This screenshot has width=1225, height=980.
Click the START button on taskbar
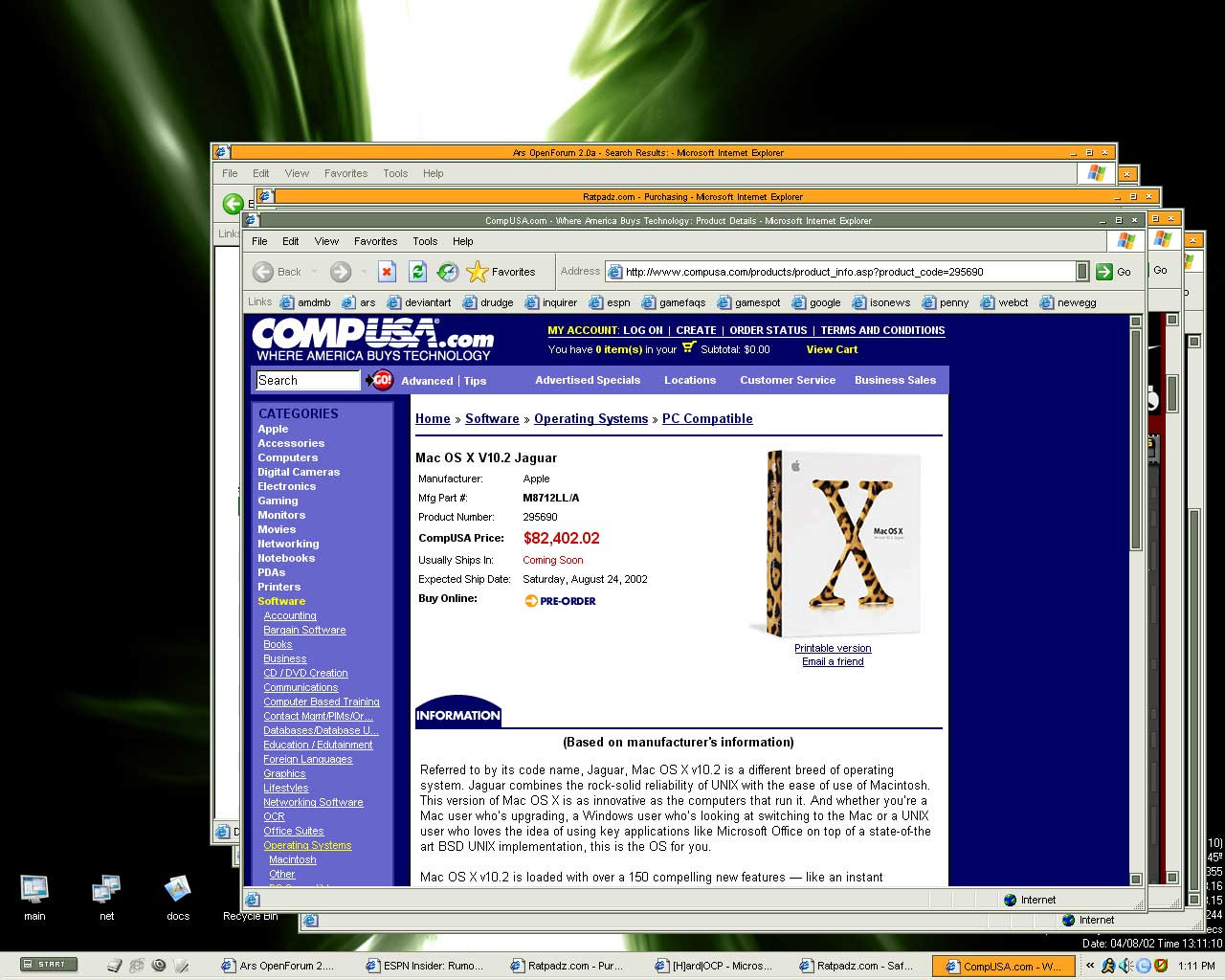49,964
